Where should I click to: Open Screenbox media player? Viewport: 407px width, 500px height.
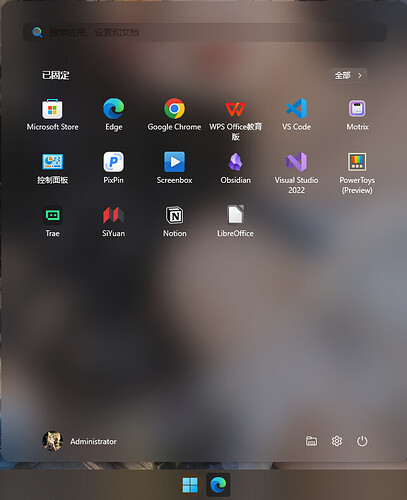point(174,168)
